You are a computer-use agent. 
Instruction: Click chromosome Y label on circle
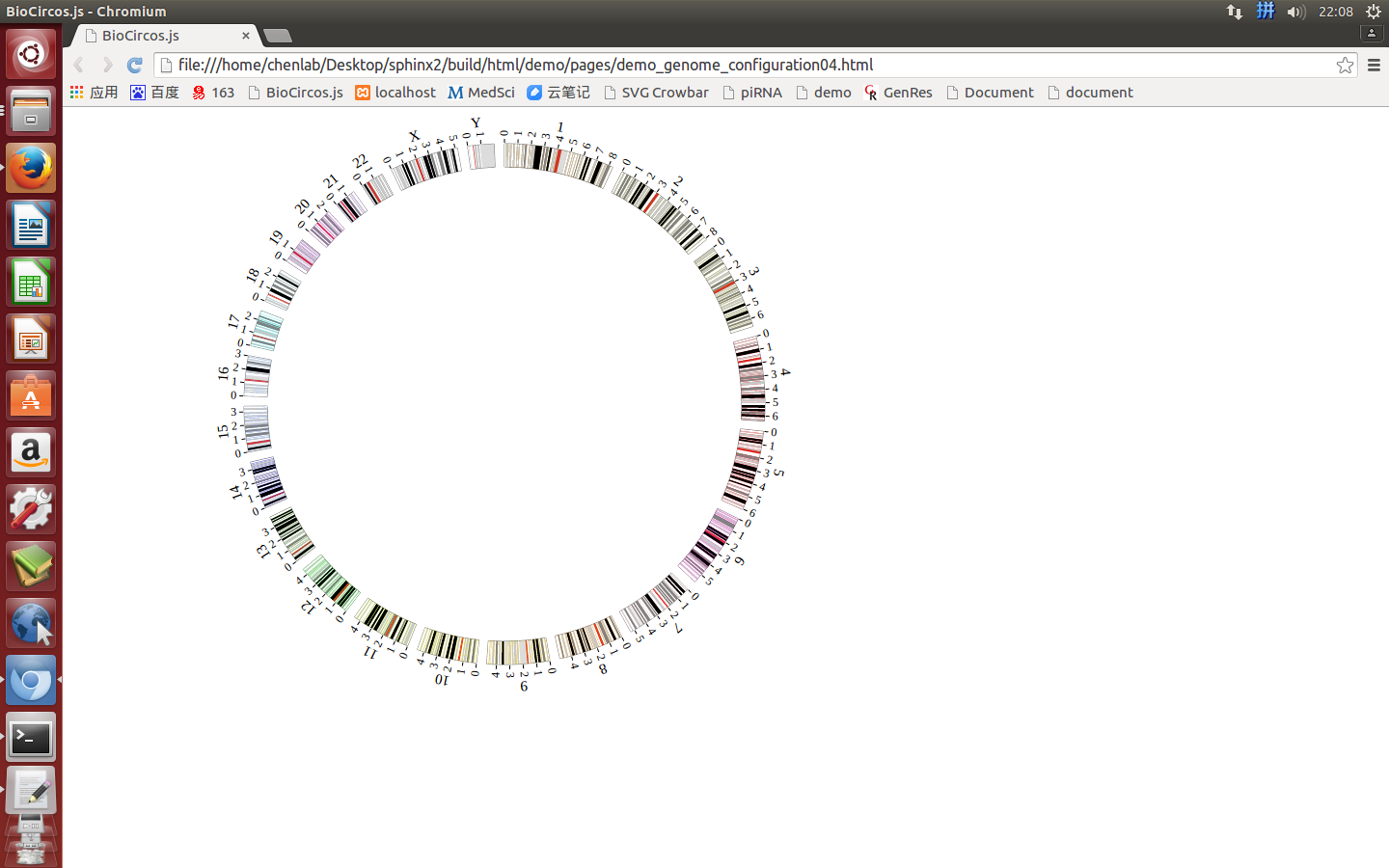coord(476,123)
